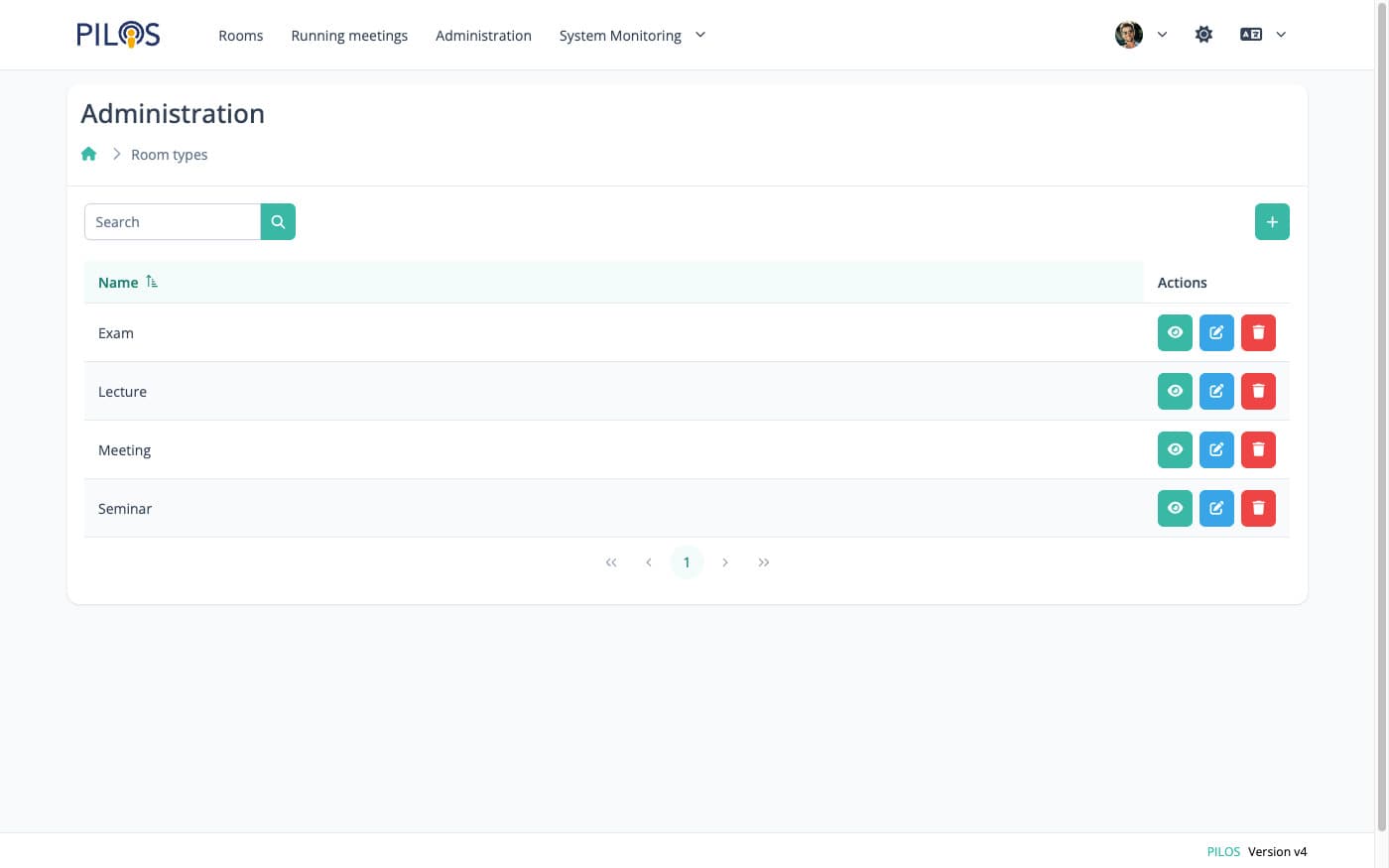View the Lecture room type details
This screenshot has height=868, width=1389.
pos(1175,392)
